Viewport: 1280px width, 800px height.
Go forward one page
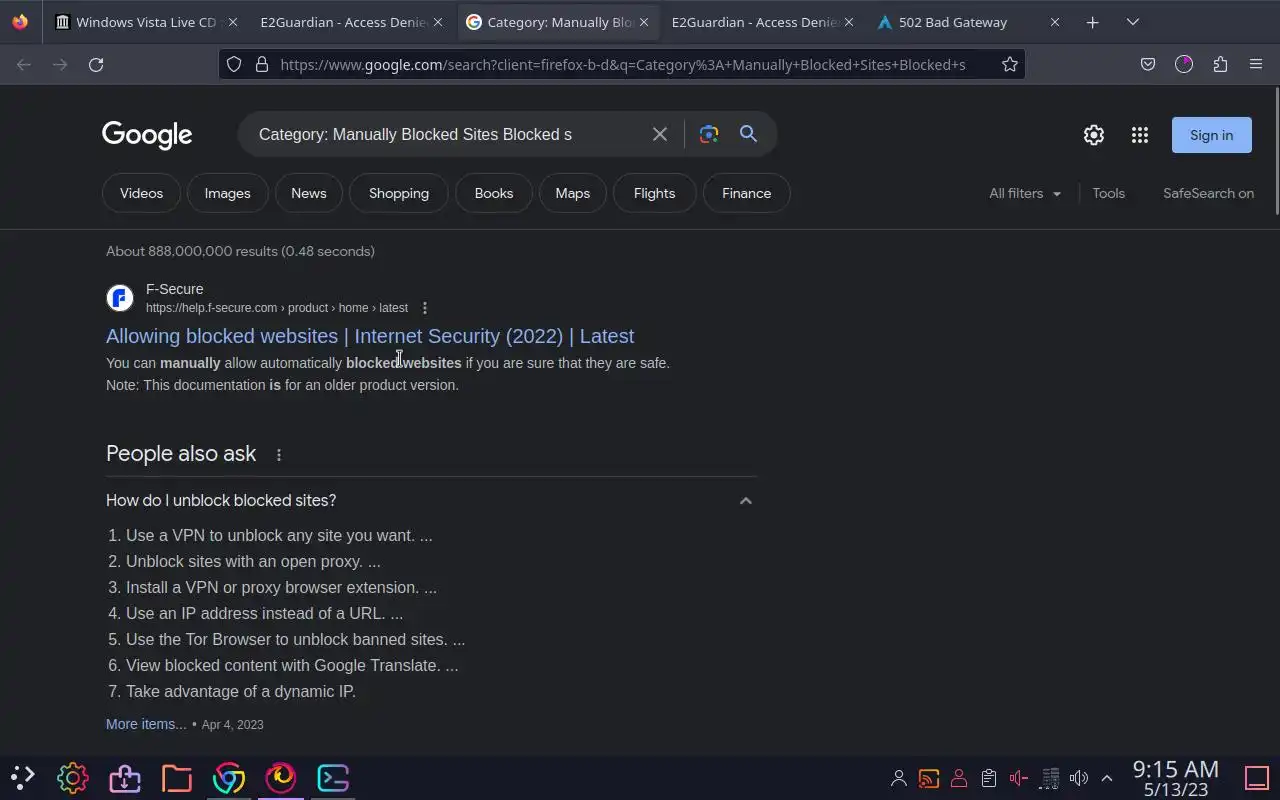tap(60, 64)
